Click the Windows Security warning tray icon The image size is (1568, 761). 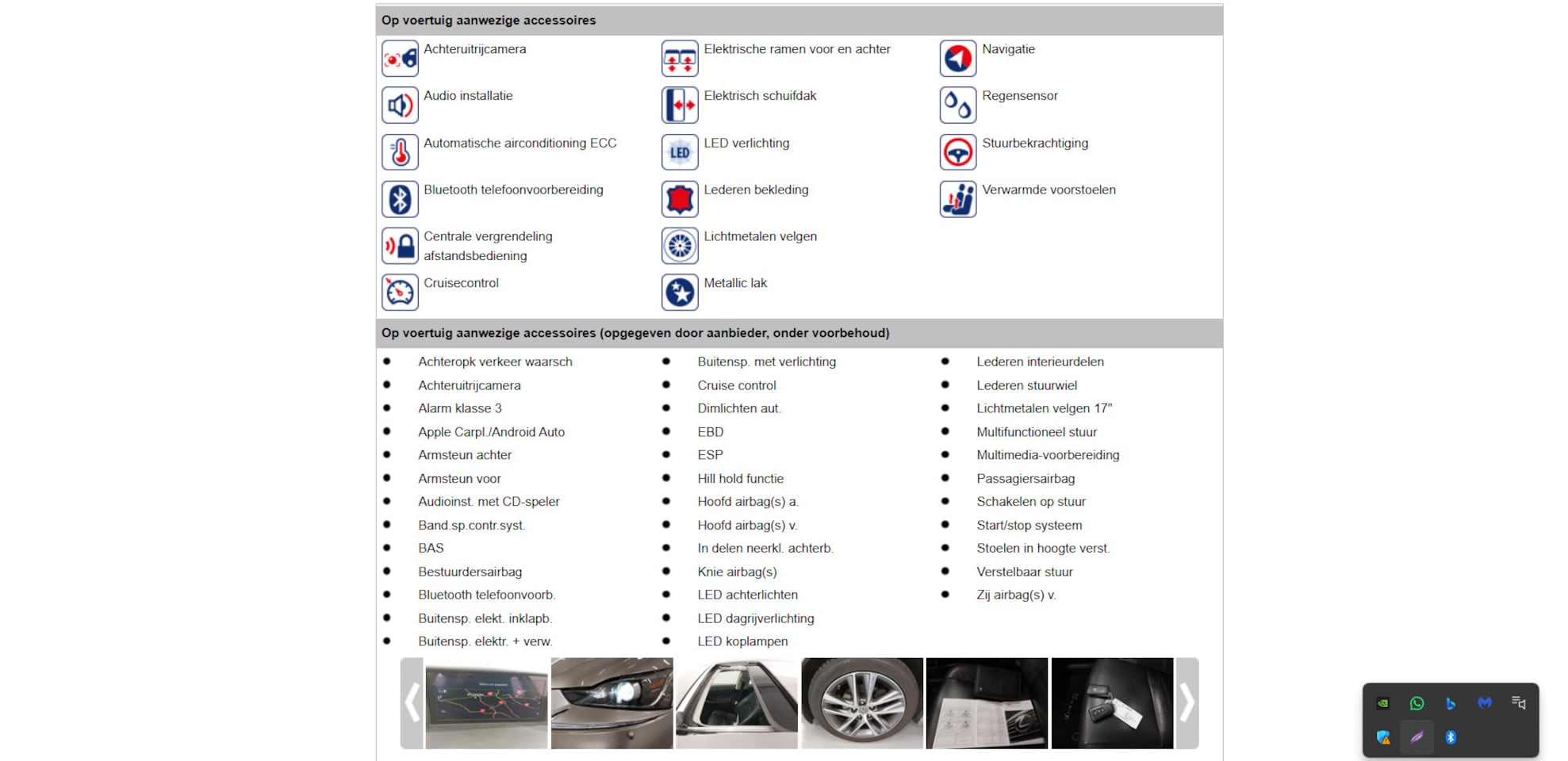click(x=1383, y=737)
